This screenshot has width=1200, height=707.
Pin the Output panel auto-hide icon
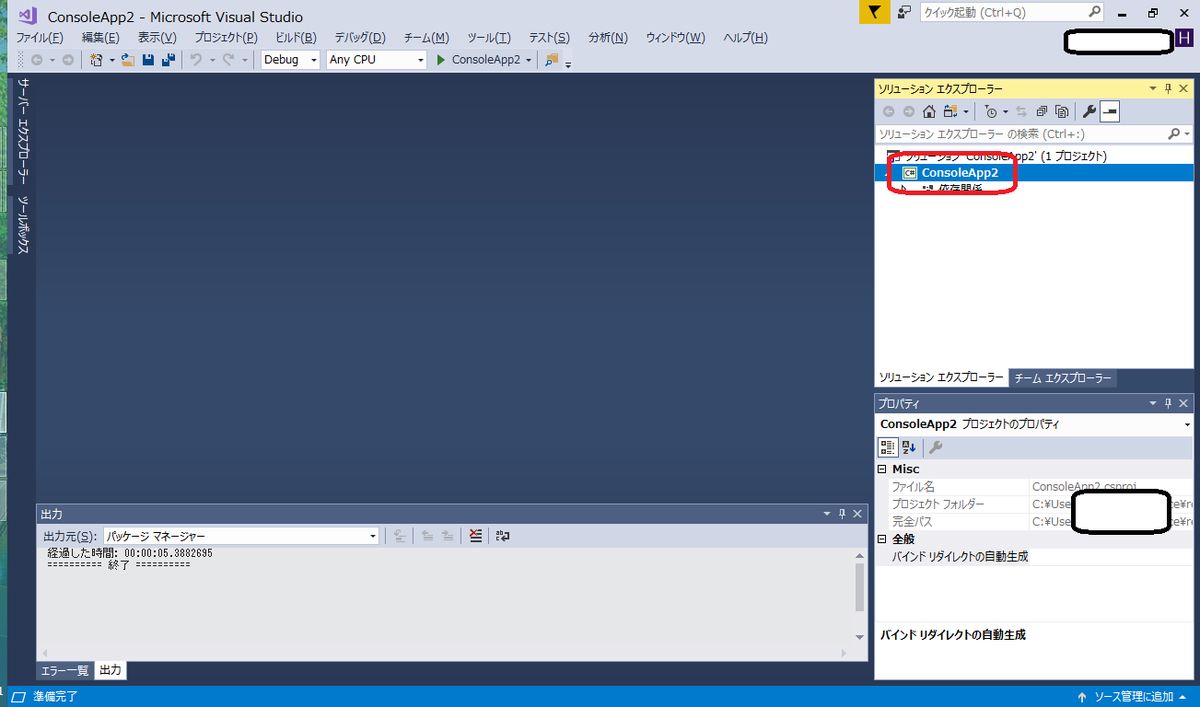[x=842, y=513]
